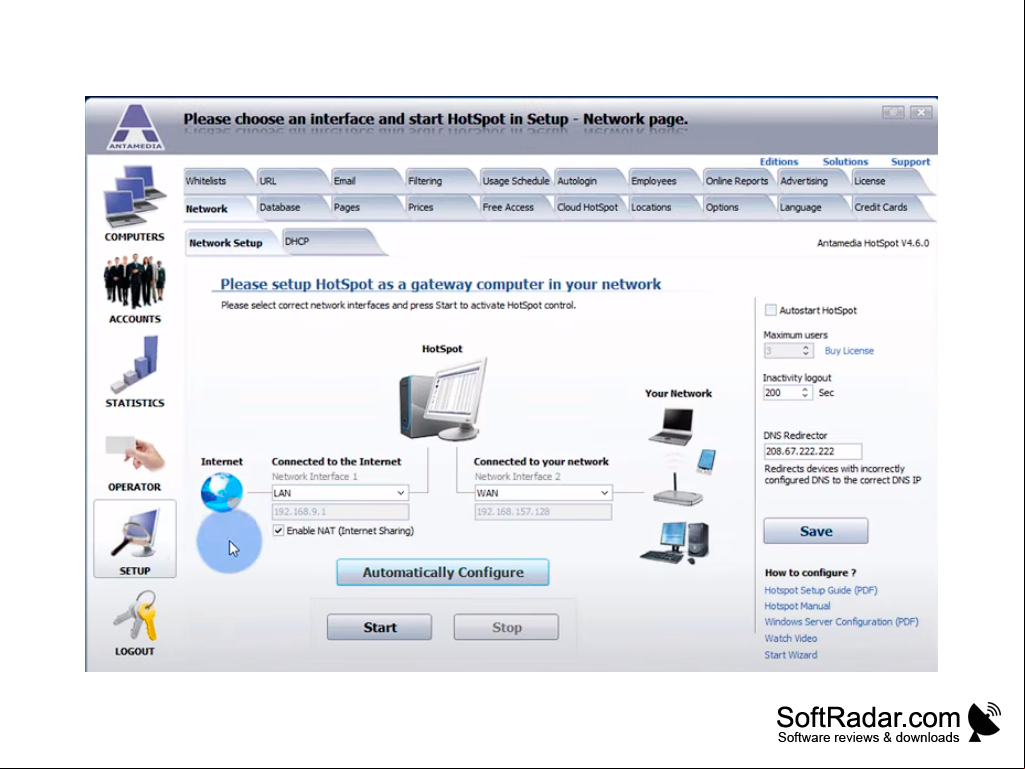The image size is (1025, 769).
Task: Click the Start button
Action: tap(379, 627)
